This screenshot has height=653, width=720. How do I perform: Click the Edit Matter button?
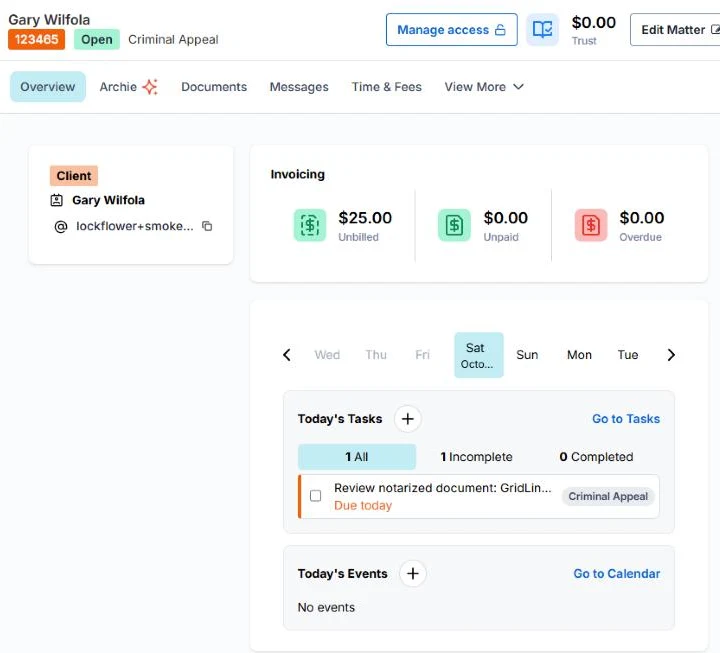click(675, 30)
